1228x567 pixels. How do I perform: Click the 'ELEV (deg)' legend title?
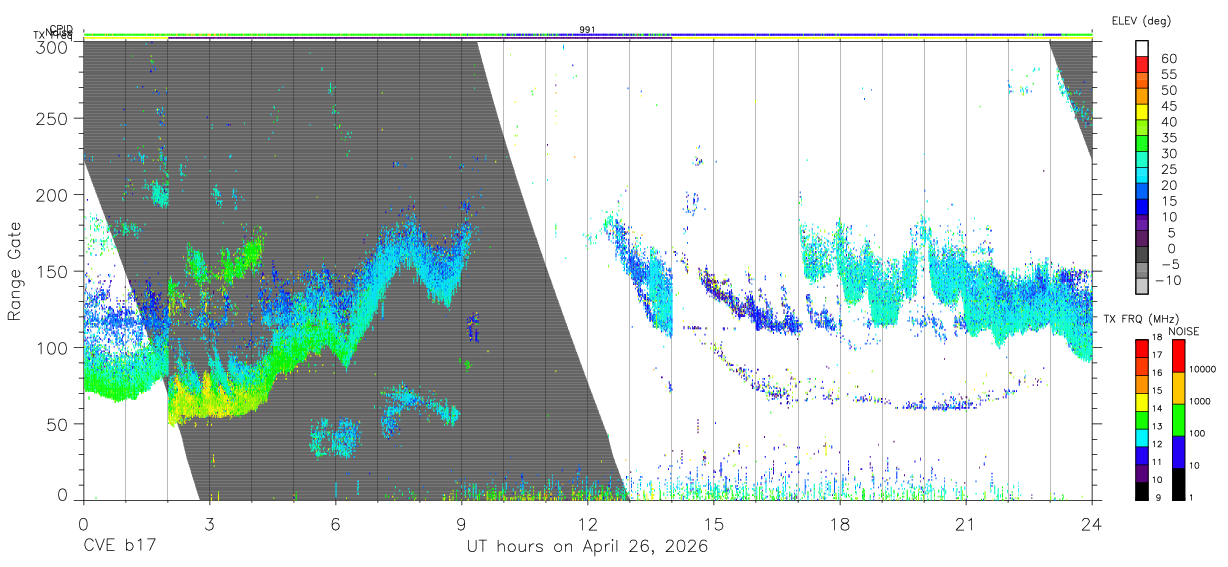coord(1141,20)
